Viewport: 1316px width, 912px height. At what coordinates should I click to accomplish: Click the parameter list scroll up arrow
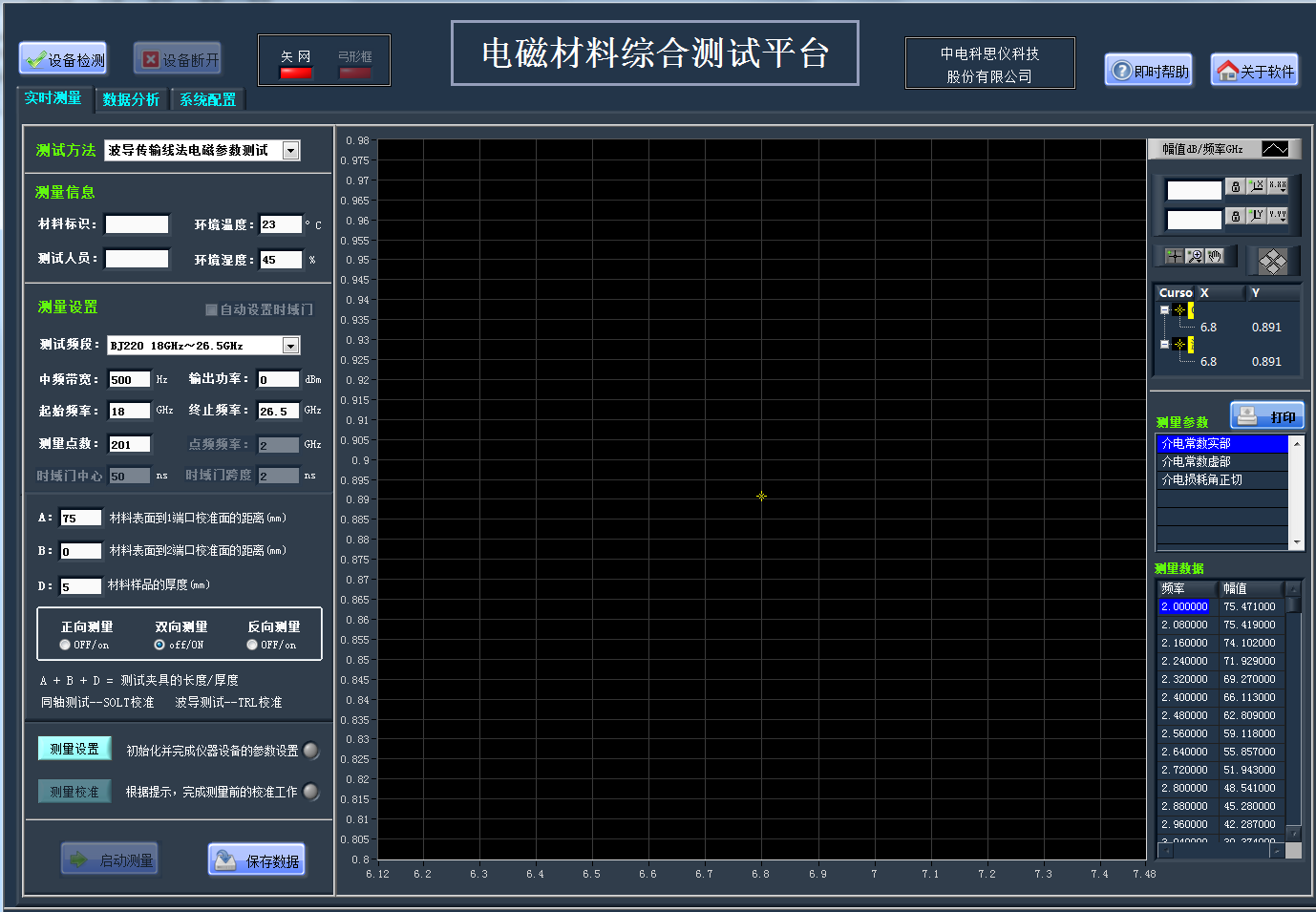(x=1296, y=443)
